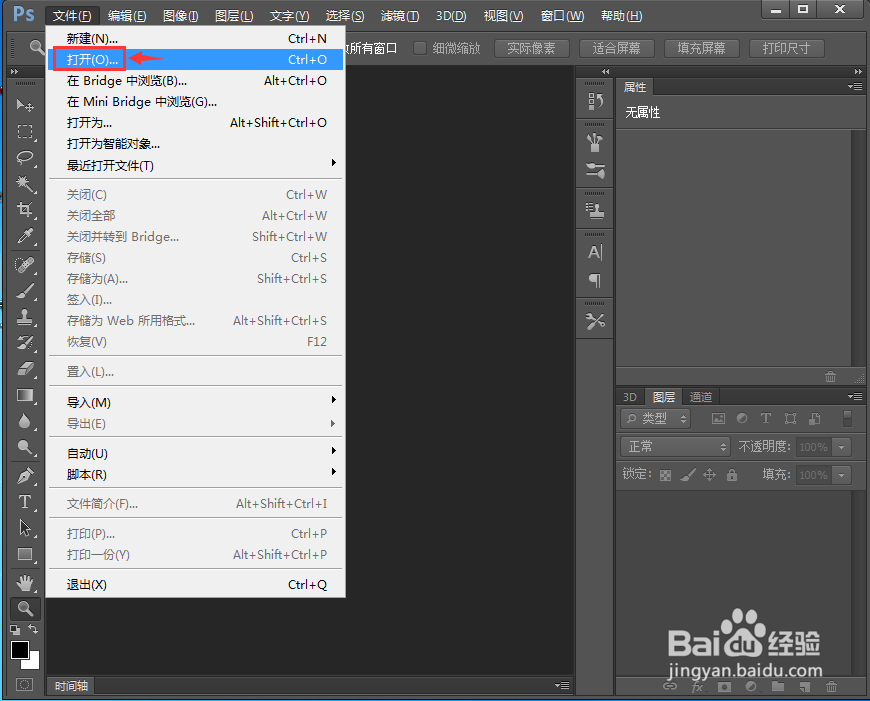Swap foreground and background colors

pos(33,629)
